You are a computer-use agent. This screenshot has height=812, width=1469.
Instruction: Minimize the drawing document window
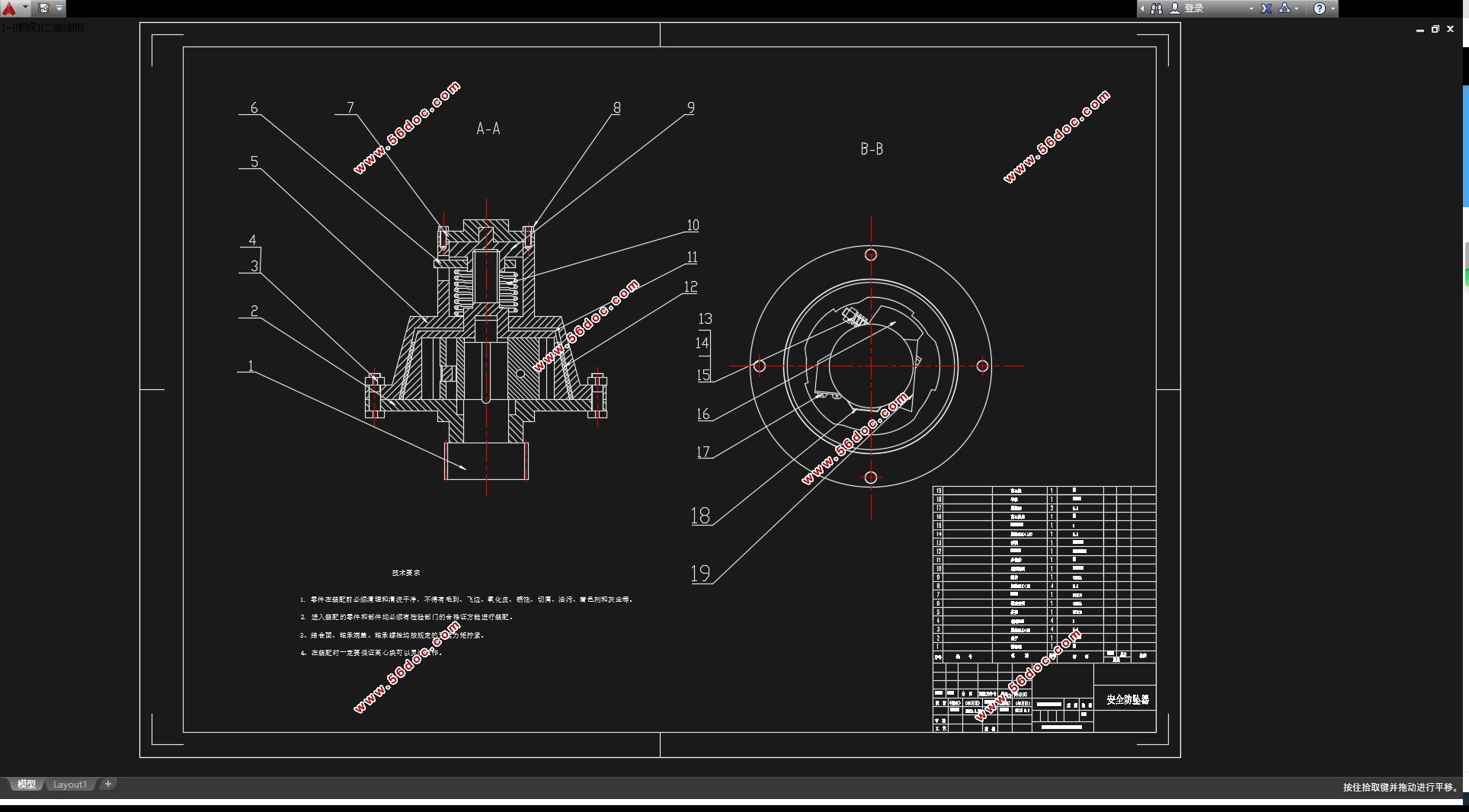[1420, 30]
